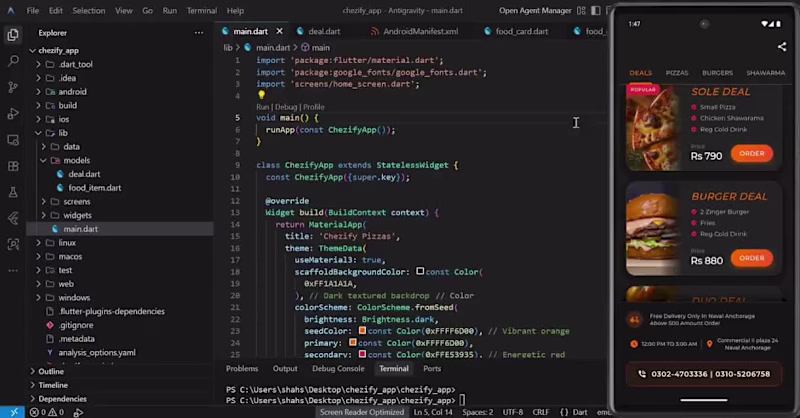The width and height of the screenshot is (800, 418).
Task: Open the Source Control view
Action: point(13,87)
